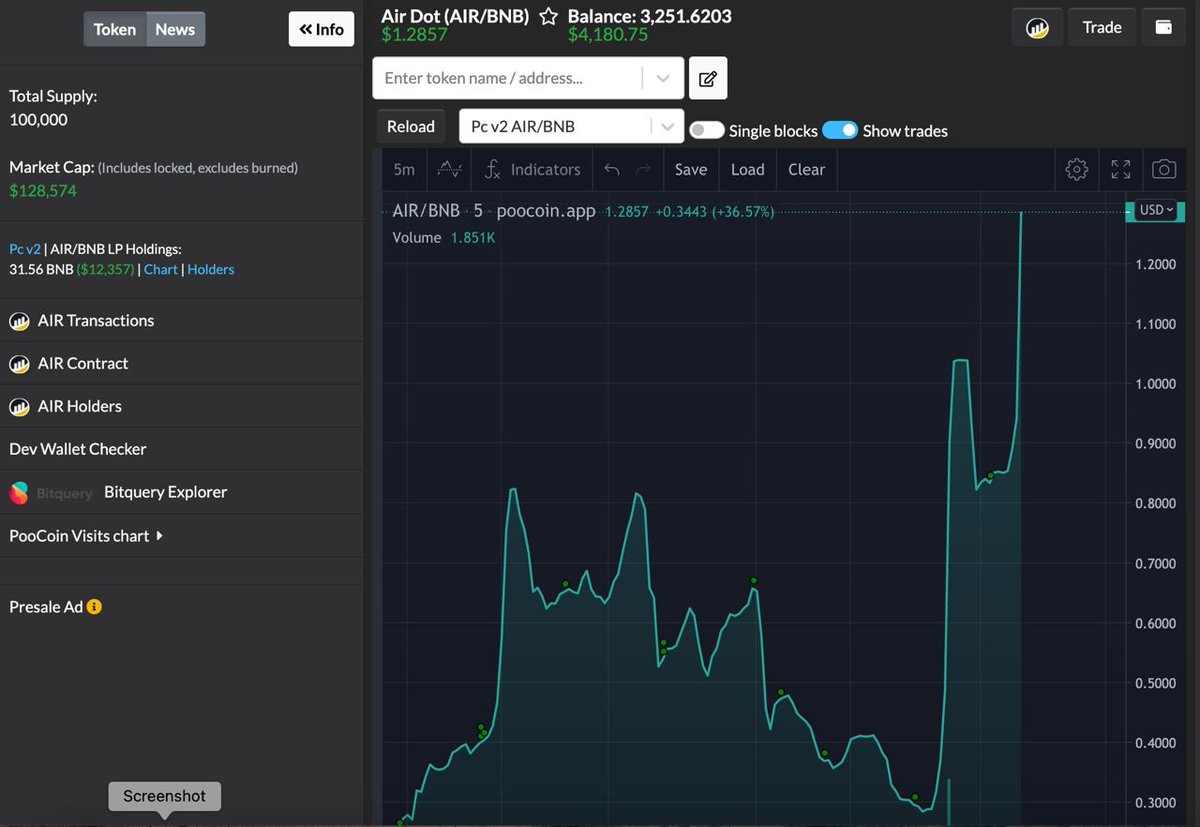This screenshot has width=1200, height=827.
Task: Click the 31.56 BNB holdings text
Action: (x=41, y=269)
